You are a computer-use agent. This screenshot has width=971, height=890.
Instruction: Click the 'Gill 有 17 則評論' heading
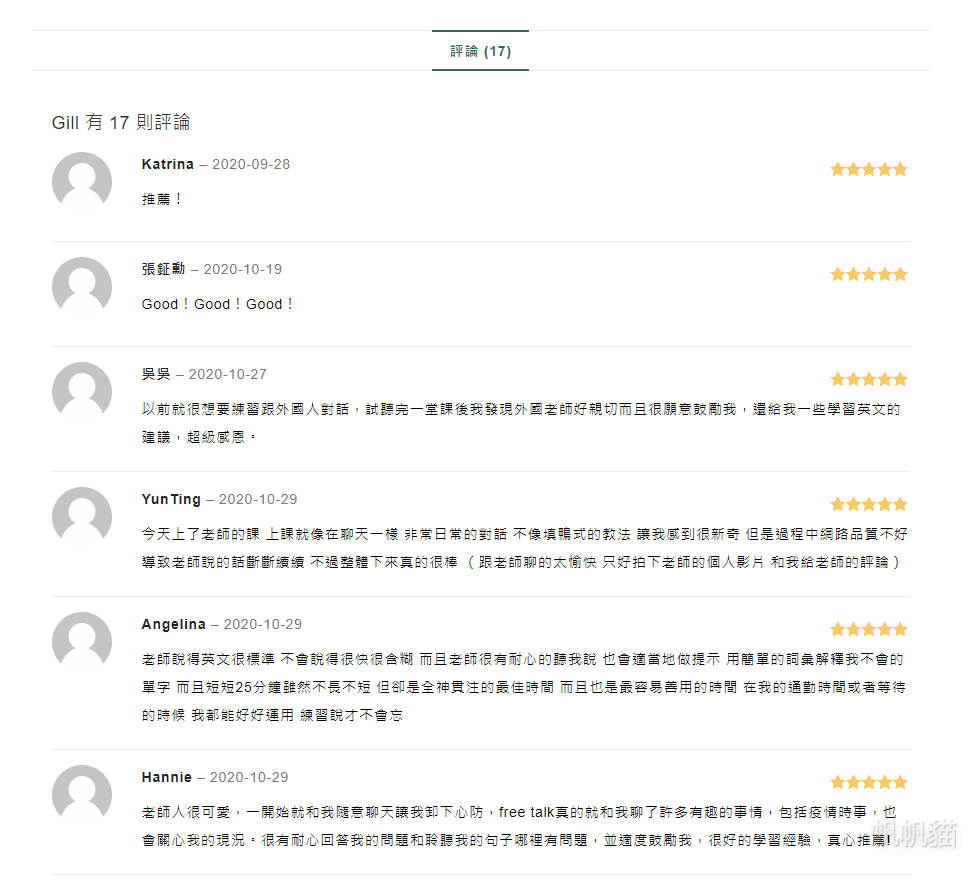tap(121, 123)
